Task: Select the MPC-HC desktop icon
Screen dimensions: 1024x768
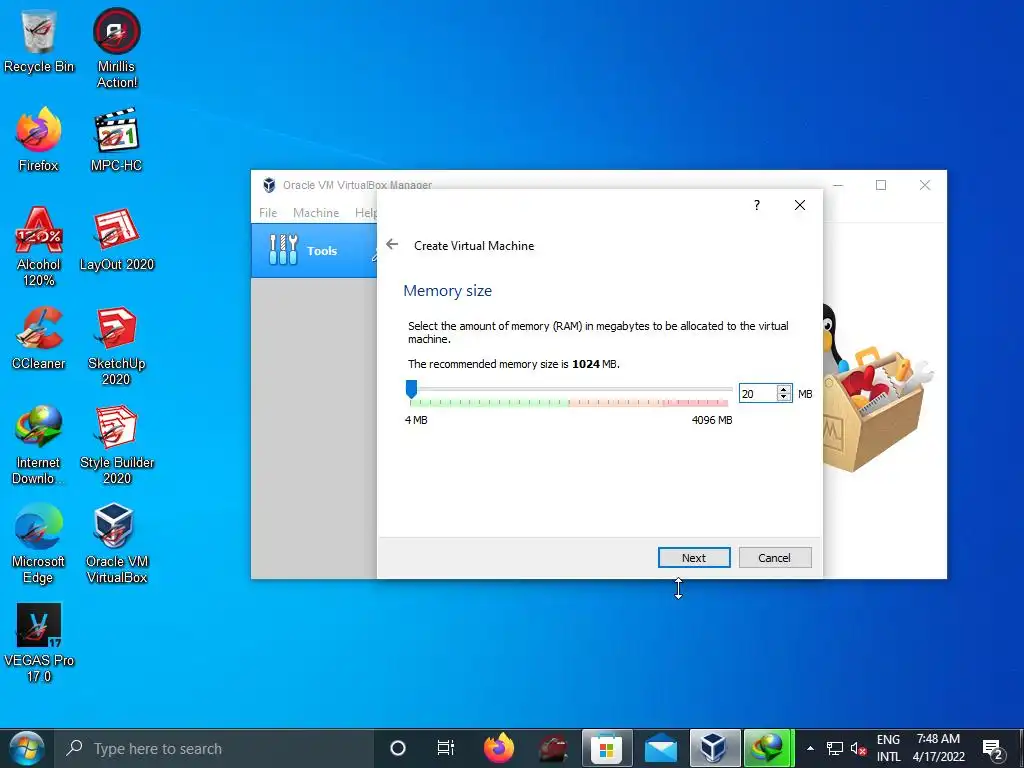Action: pyautogui.click(x=116, y=140)
